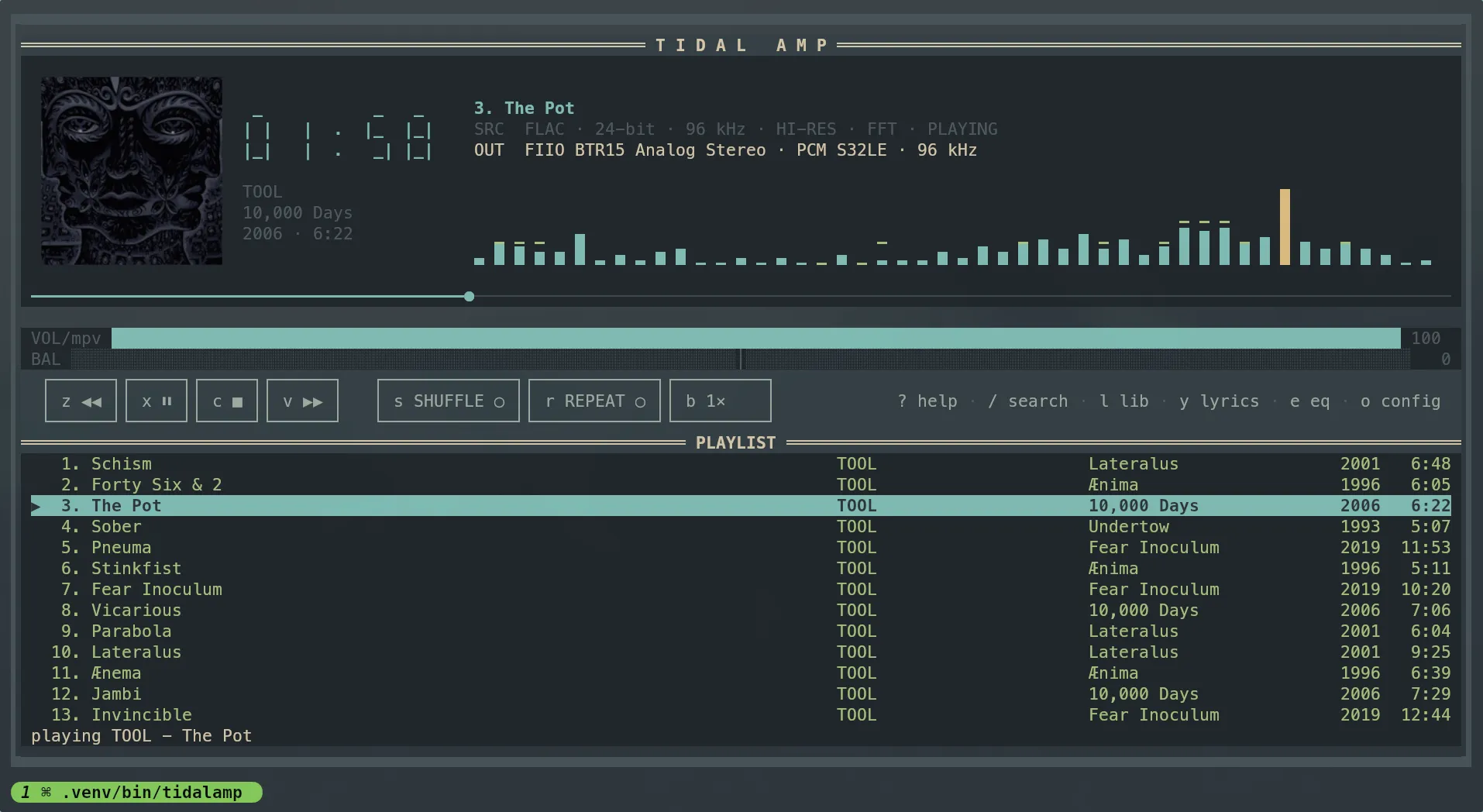Change playback speed with 1× button
The height and width of the screenshot is (812, 1483).
721,401
